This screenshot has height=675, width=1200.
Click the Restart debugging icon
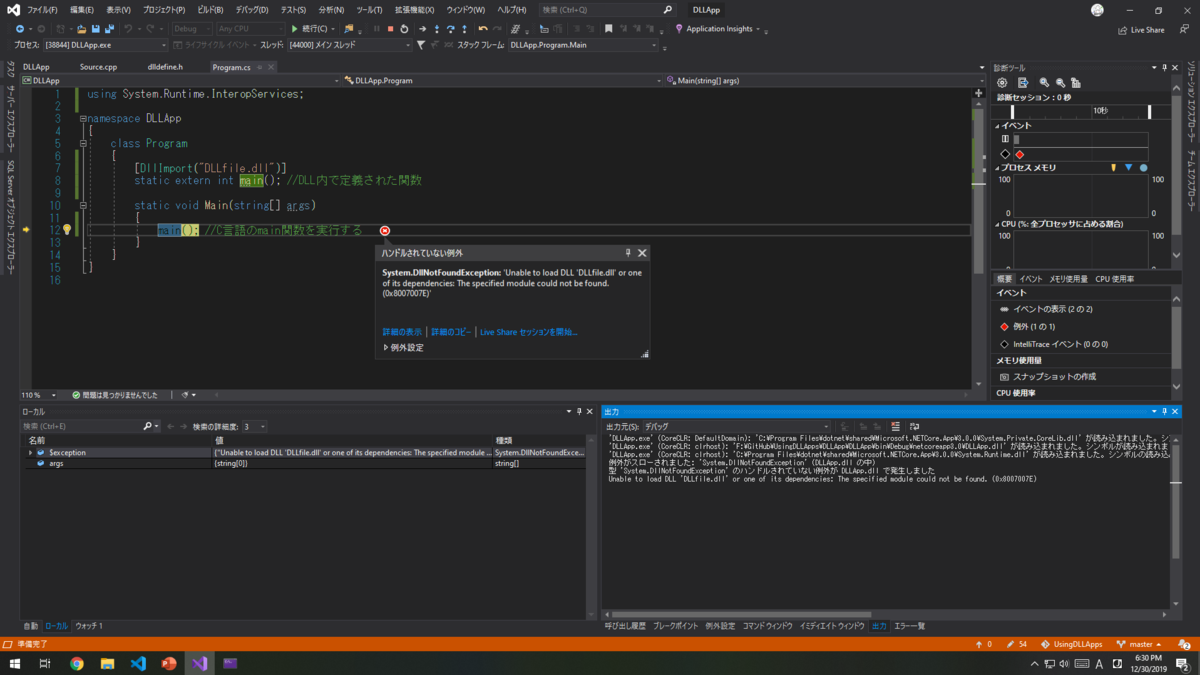click(404, 28)
